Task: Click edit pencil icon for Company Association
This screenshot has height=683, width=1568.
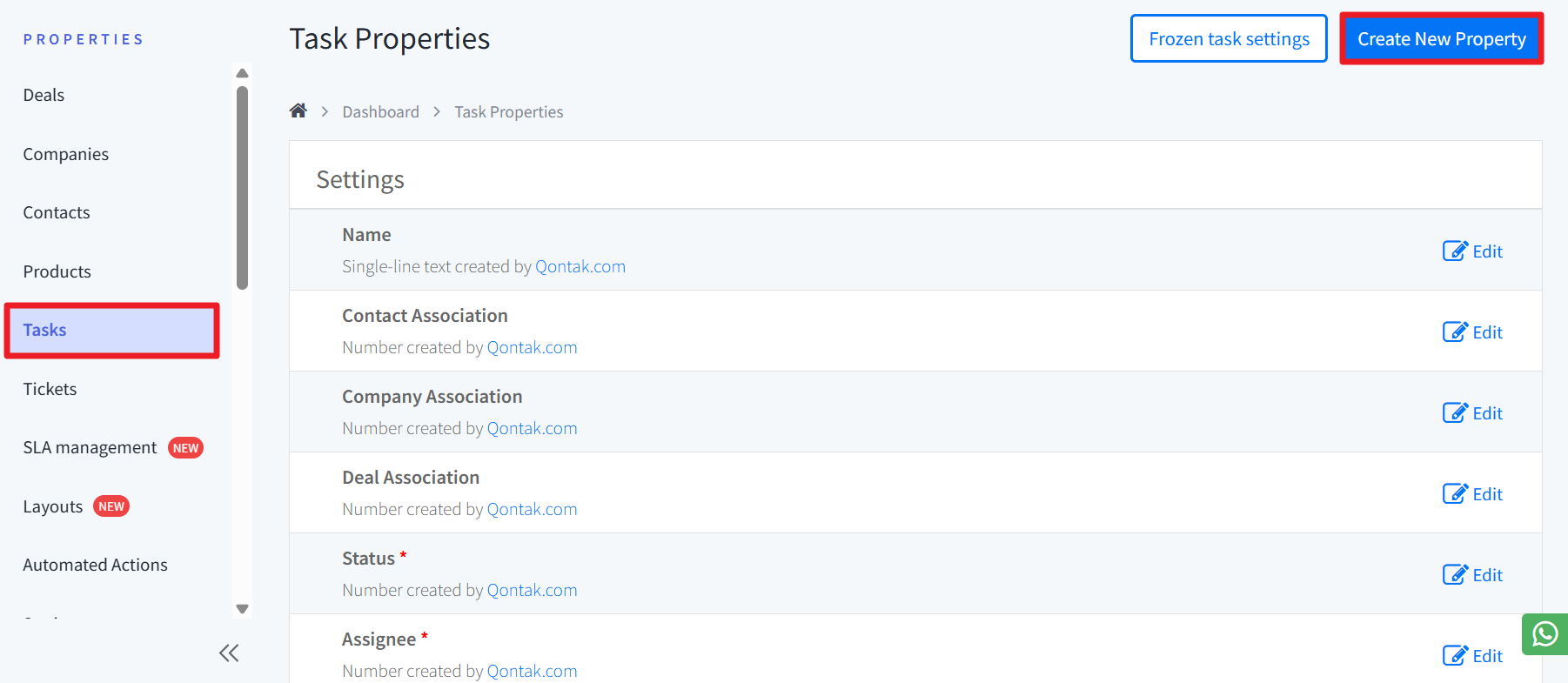Action: click(1455, 413)
